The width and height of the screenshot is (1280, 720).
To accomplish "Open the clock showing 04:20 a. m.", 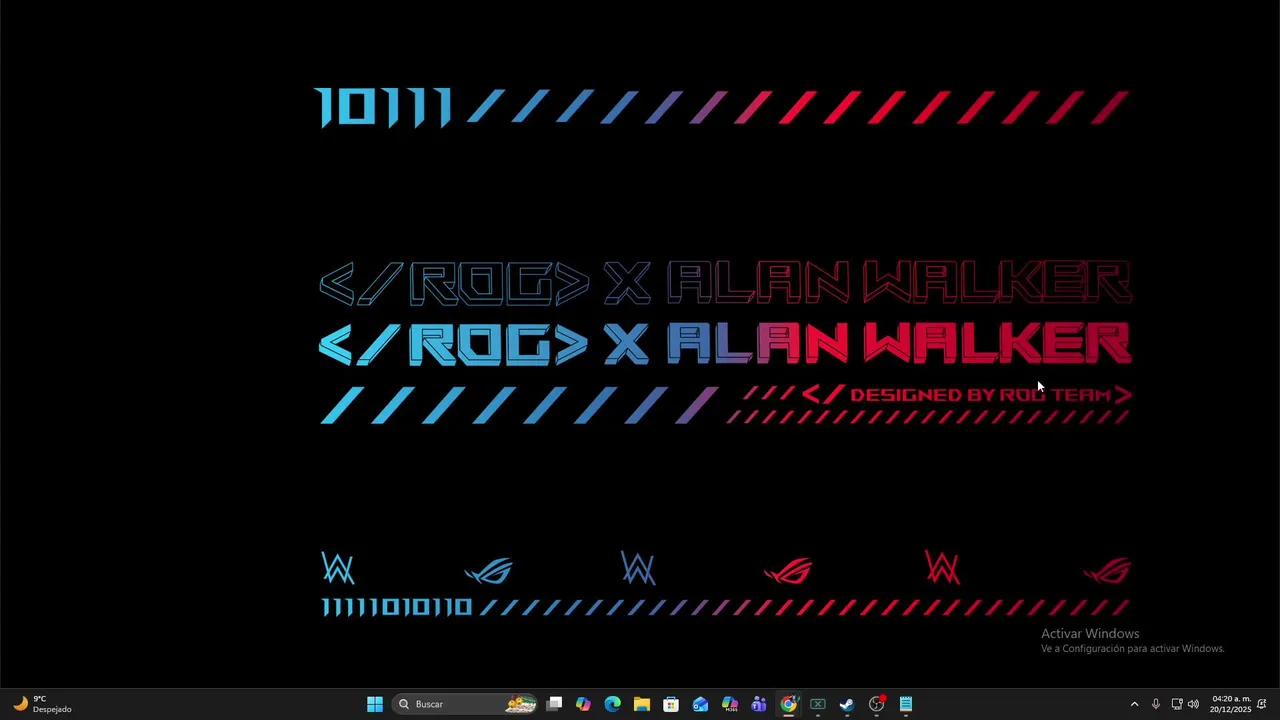I will click(1231, 704).
